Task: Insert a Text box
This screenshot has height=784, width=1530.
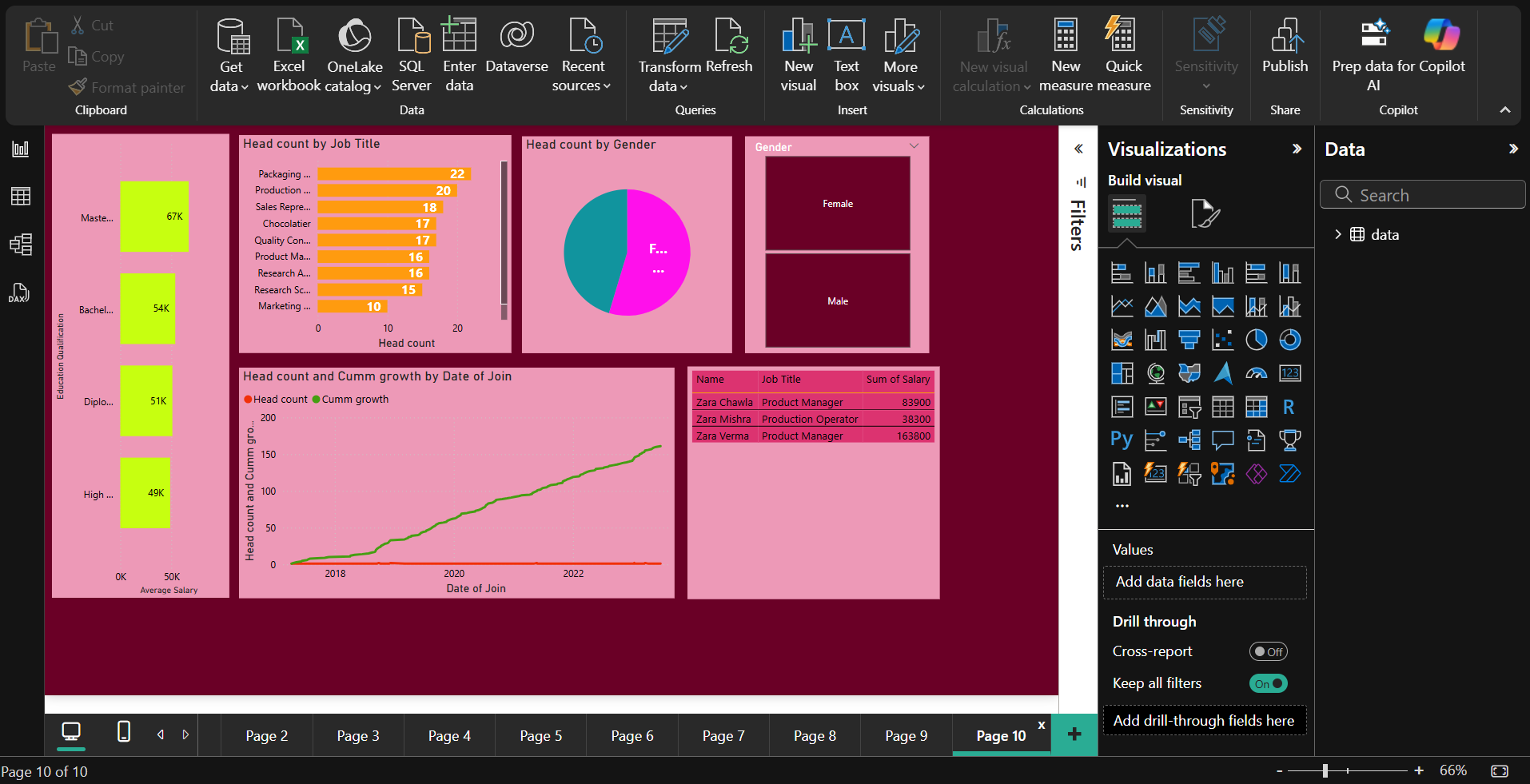Action: point(846,56)
